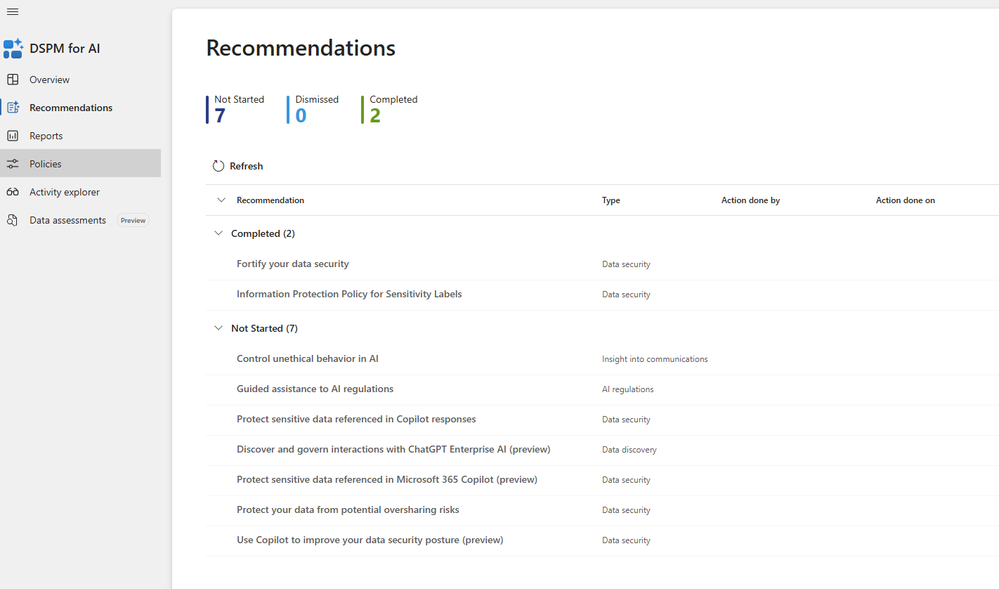Open Control unethical behavior in AI
The image size is (999, 589).
point(307,359)
